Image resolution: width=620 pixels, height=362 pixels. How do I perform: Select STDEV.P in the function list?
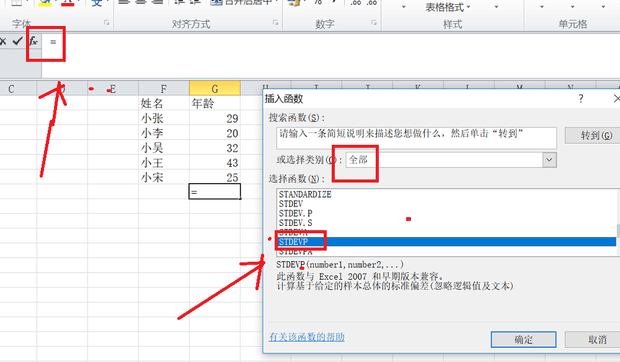[295, 213]
